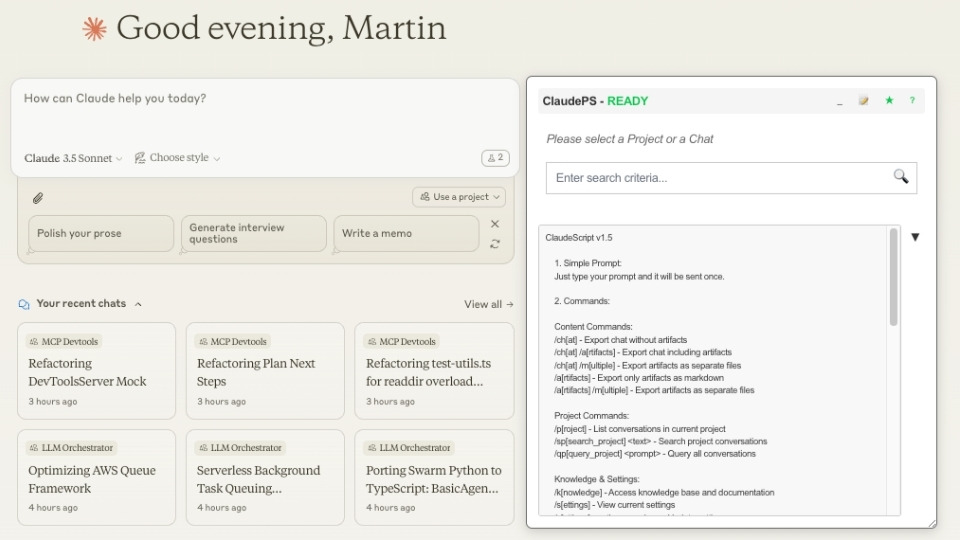Image resolution: width=960 pixels, height=540 pixels.
Task: Open the Choose style dropdown
Action: [178, 158]
